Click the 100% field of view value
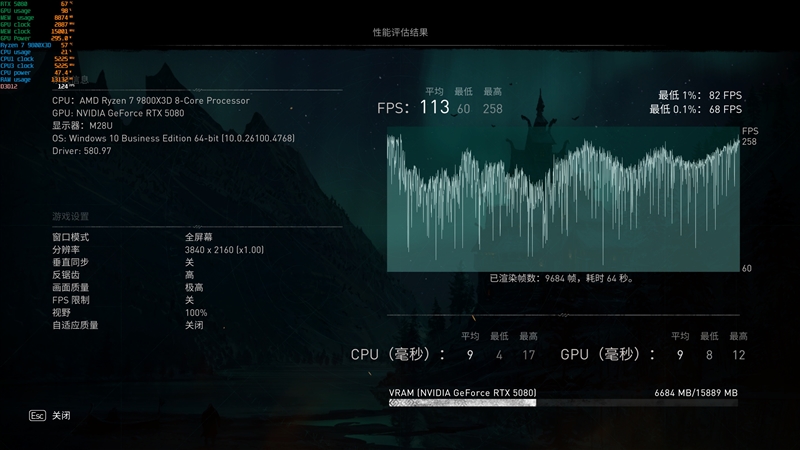This screenshot has width=800, height=450. [196, 313]
